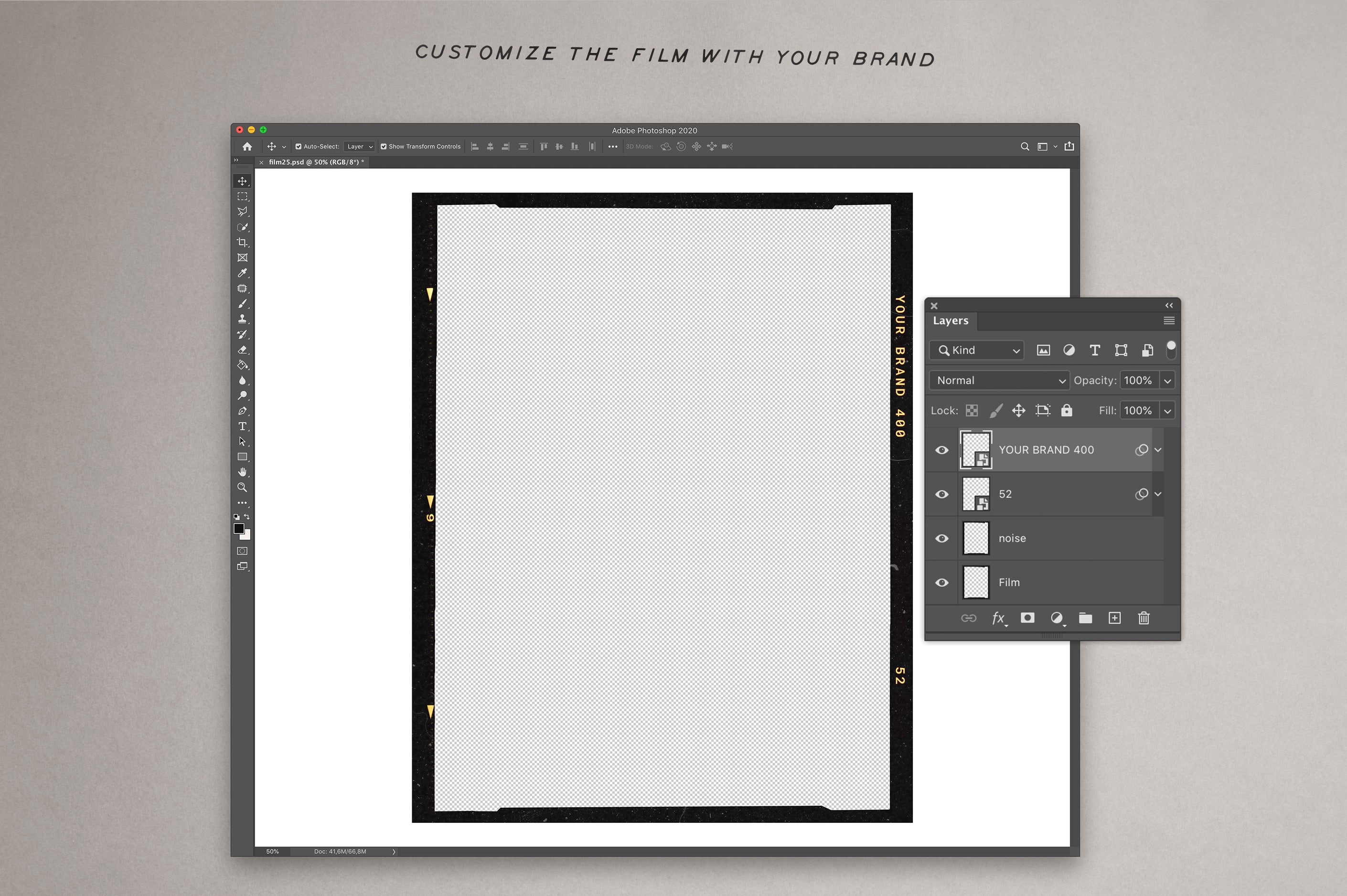Enable Auto-Select in the options bar

[x=299, y=146]
